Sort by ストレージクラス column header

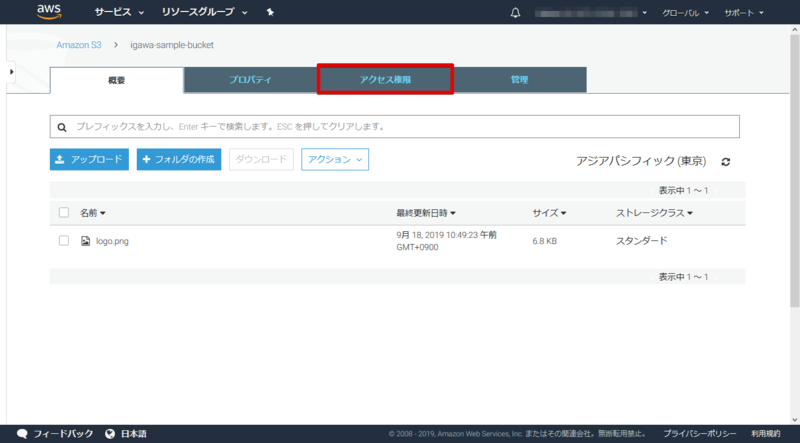point(654,213)
